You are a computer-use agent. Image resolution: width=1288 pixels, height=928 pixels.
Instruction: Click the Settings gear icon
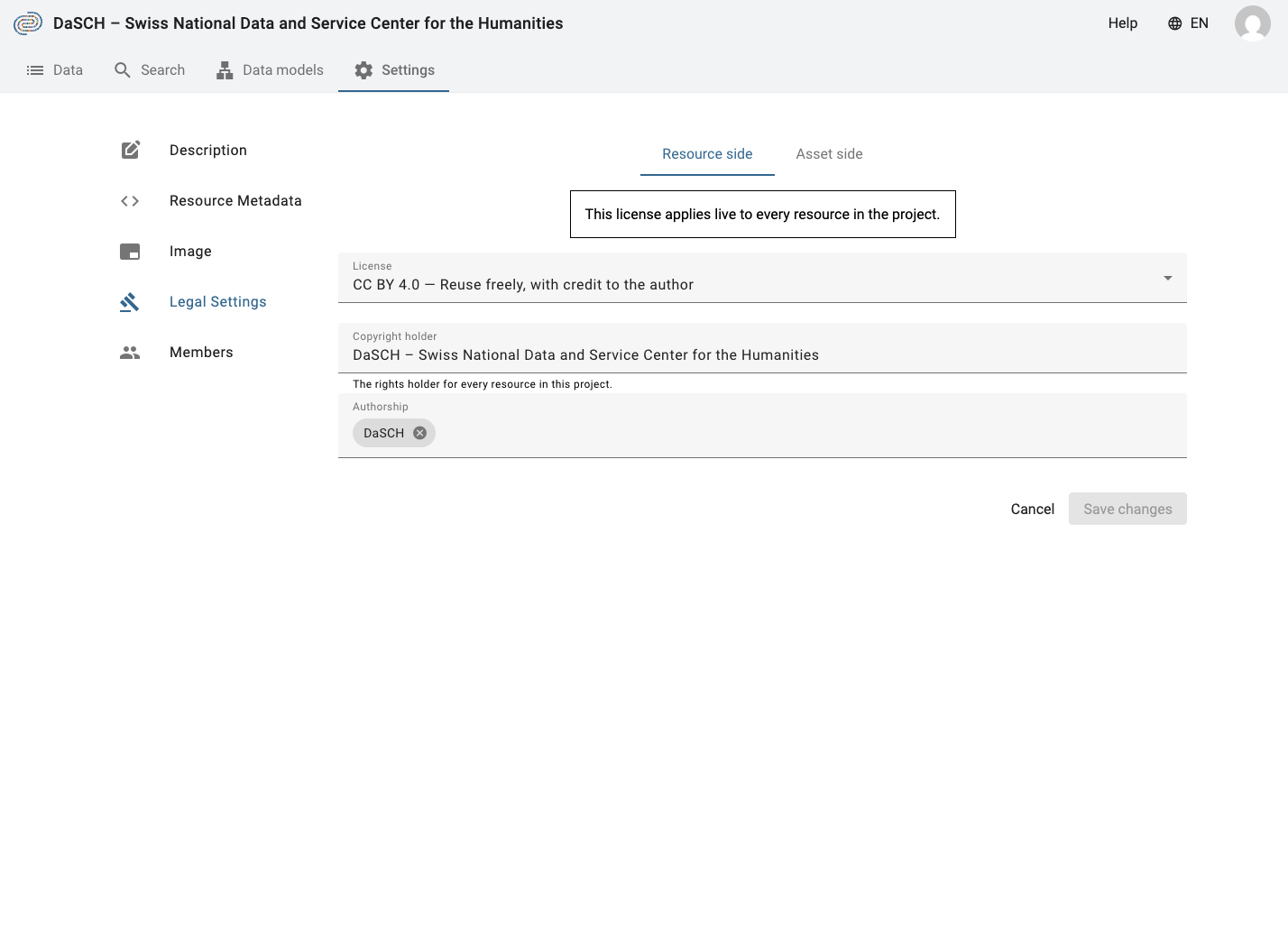point(363,70)
